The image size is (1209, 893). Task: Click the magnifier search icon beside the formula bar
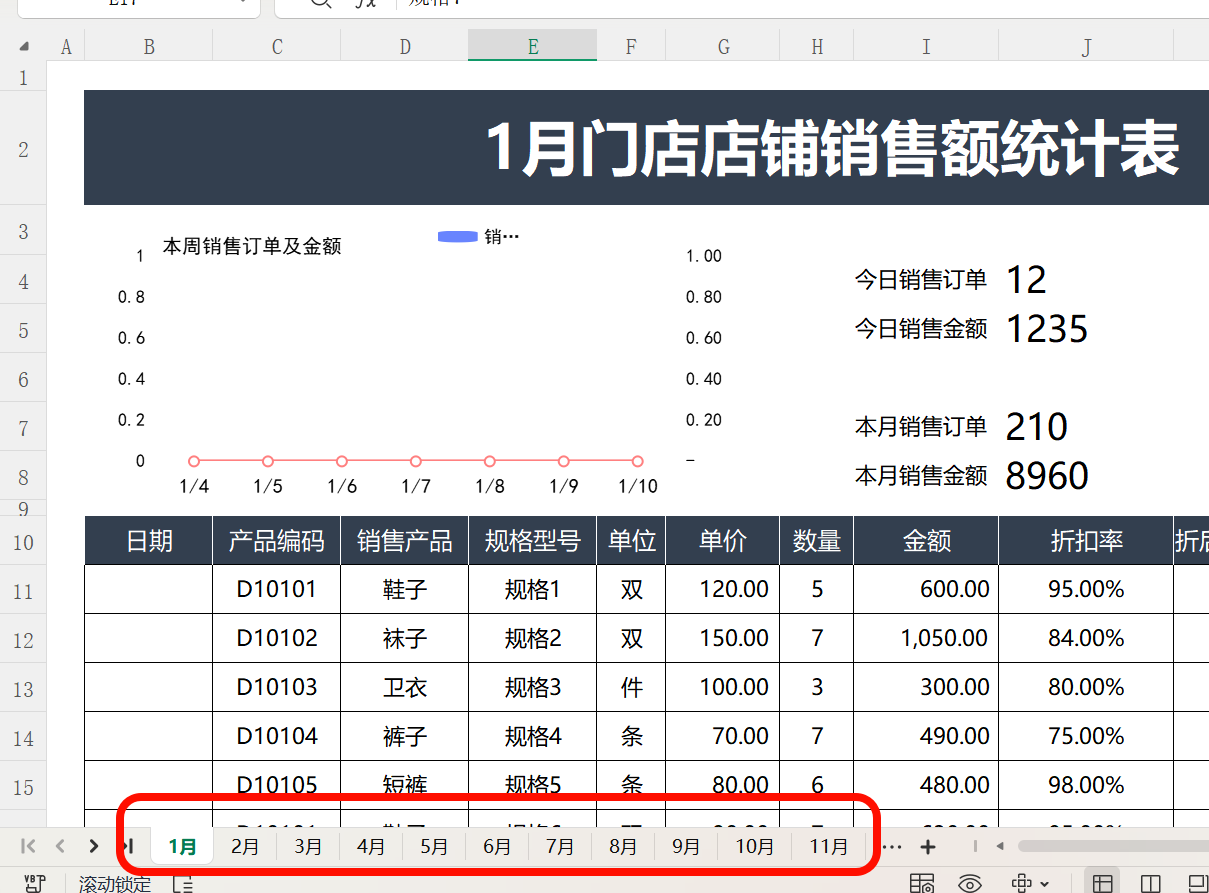point(320,4)
